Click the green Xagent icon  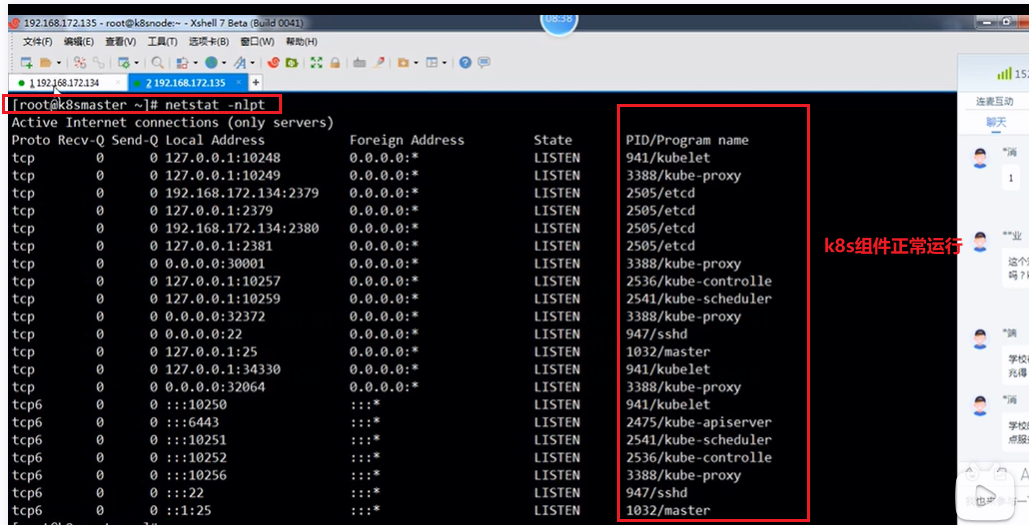point(291,62)
